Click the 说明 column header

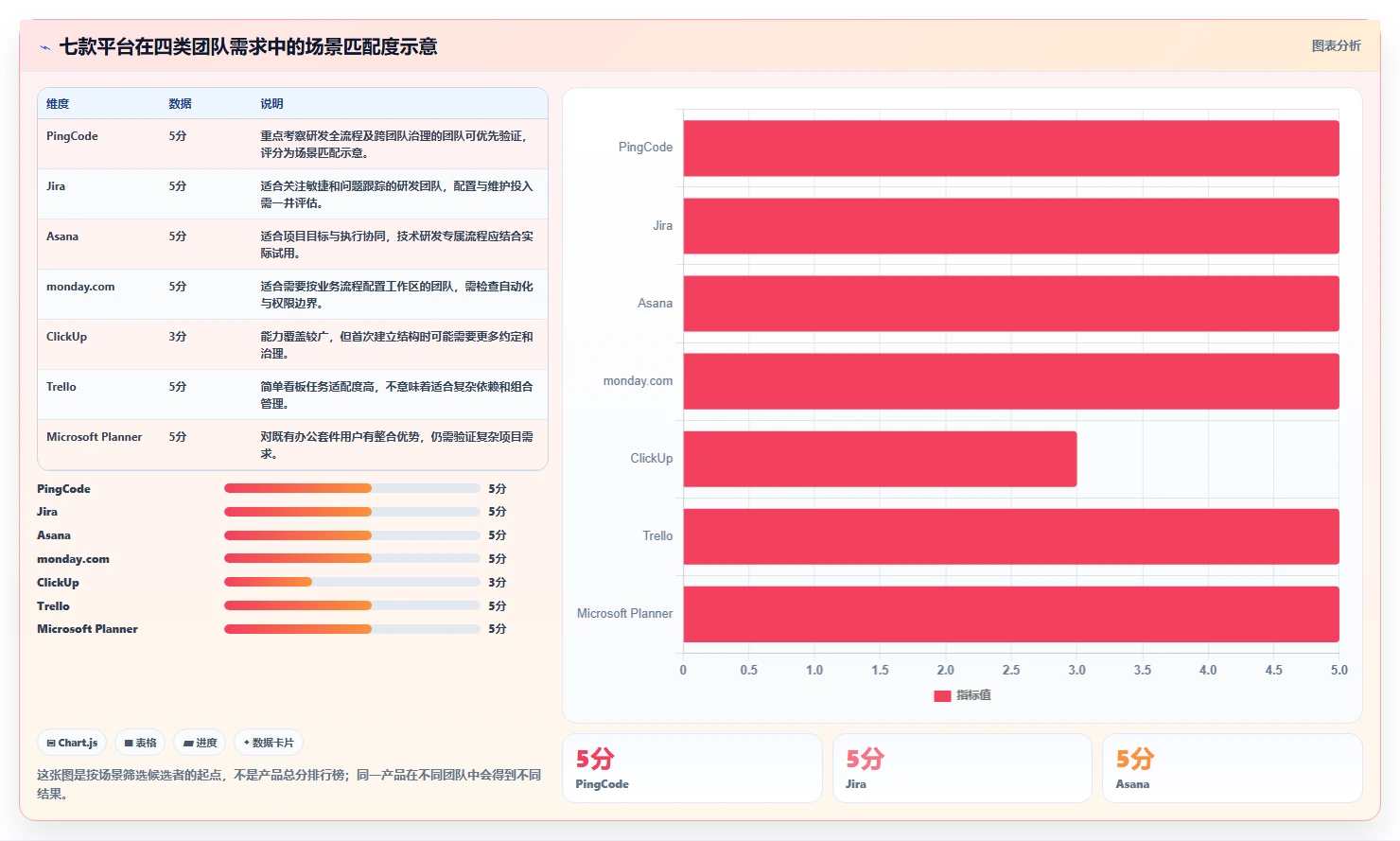click(x=271, y=104)
